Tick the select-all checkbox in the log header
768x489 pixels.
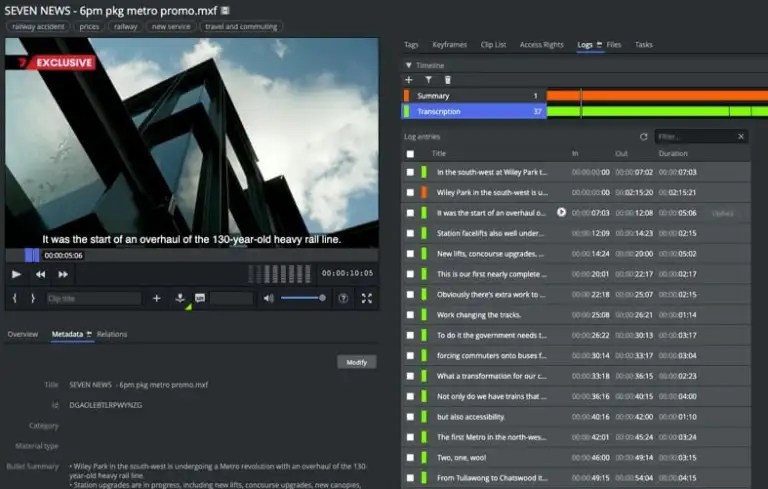click(x=410, y=154)
